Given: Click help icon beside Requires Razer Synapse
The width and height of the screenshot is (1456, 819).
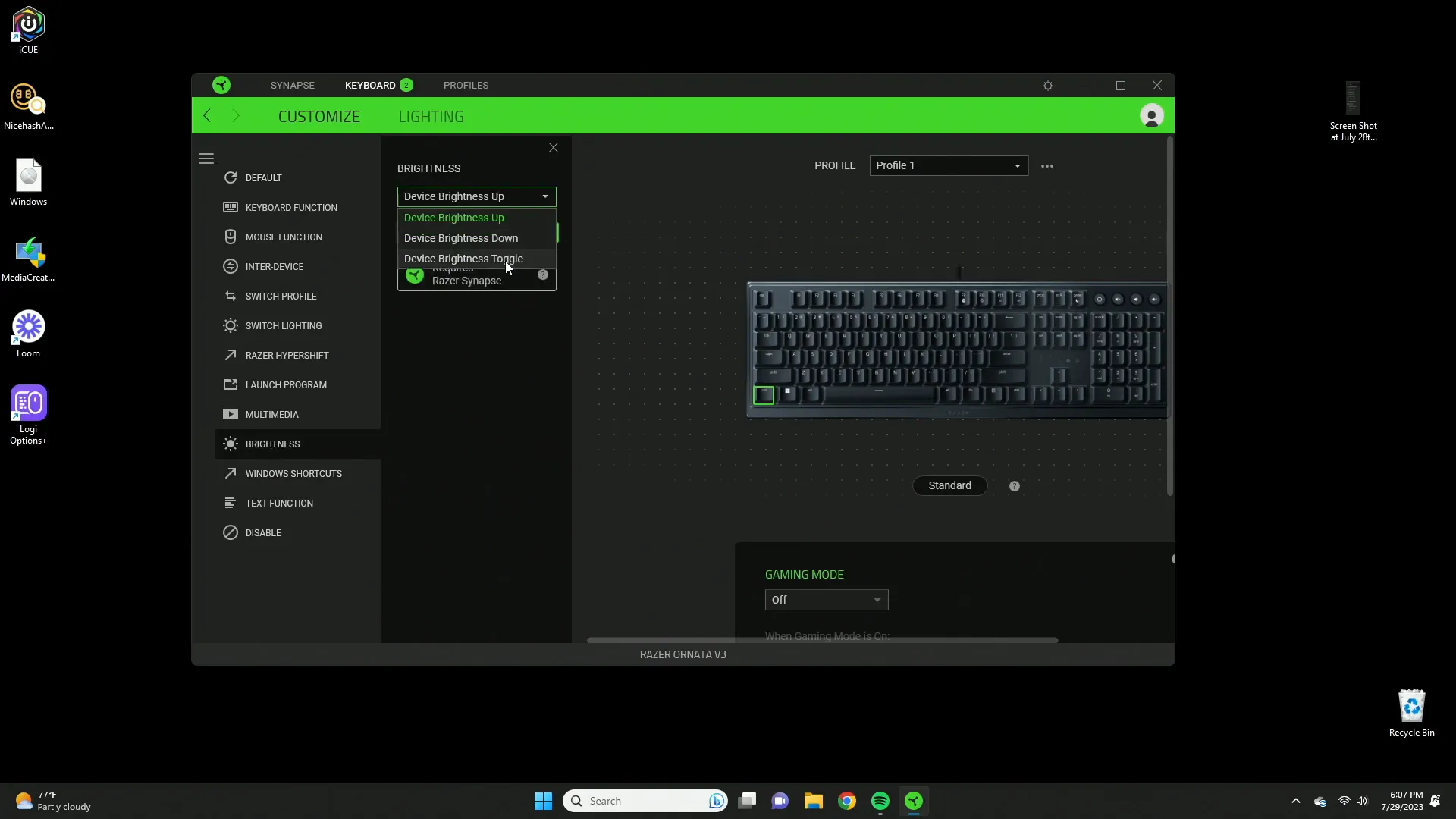Looking at the screenshot, I should pos(543,275).
